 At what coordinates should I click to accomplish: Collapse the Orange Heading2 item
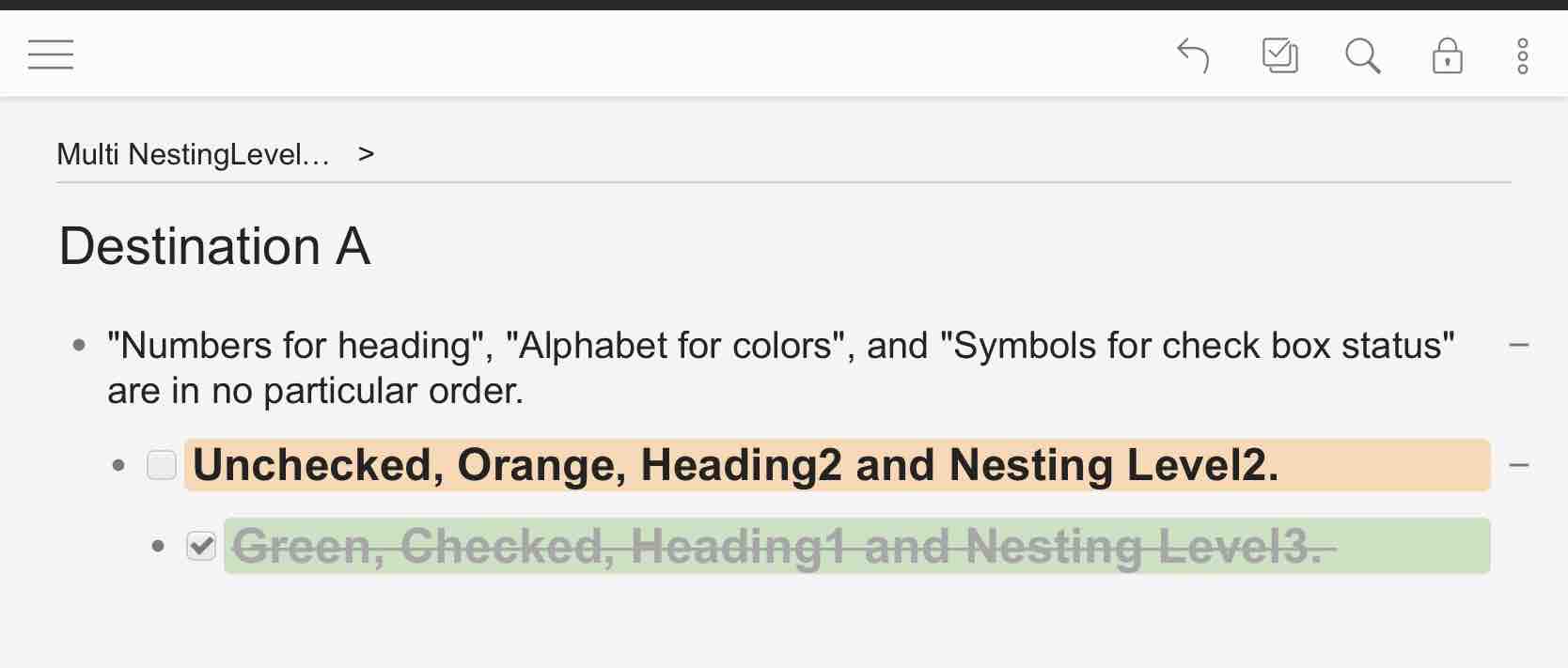(x=1518, y=465)
